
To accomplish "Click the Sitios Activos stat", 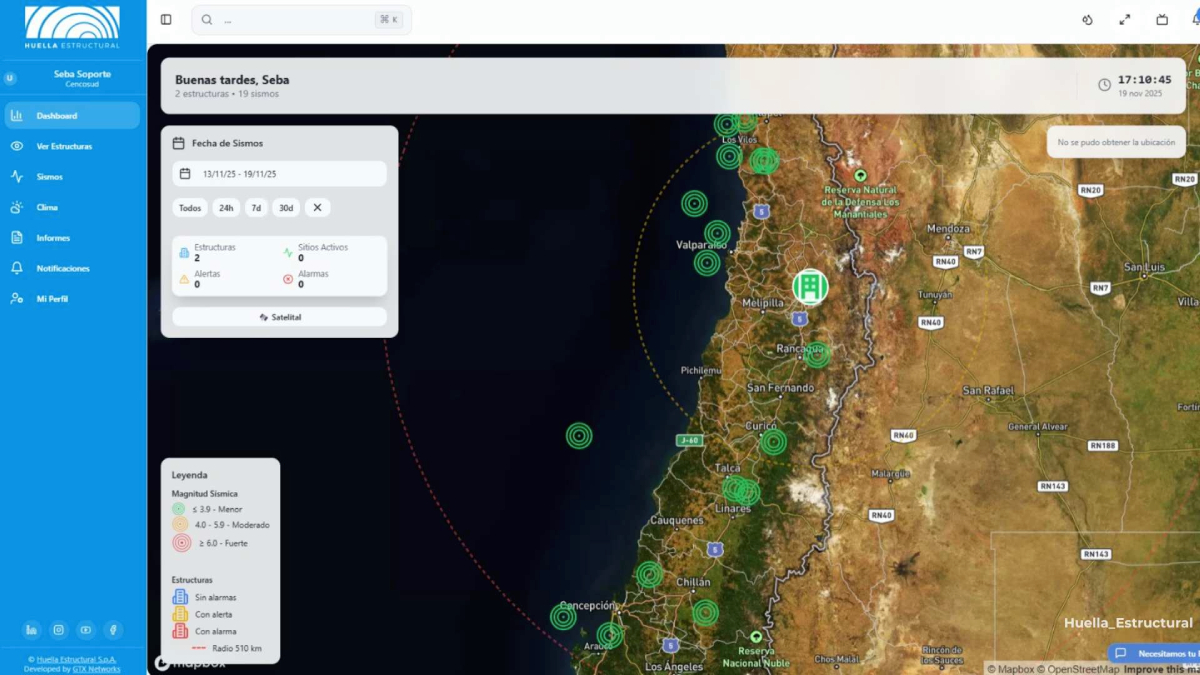I will 316,252.
